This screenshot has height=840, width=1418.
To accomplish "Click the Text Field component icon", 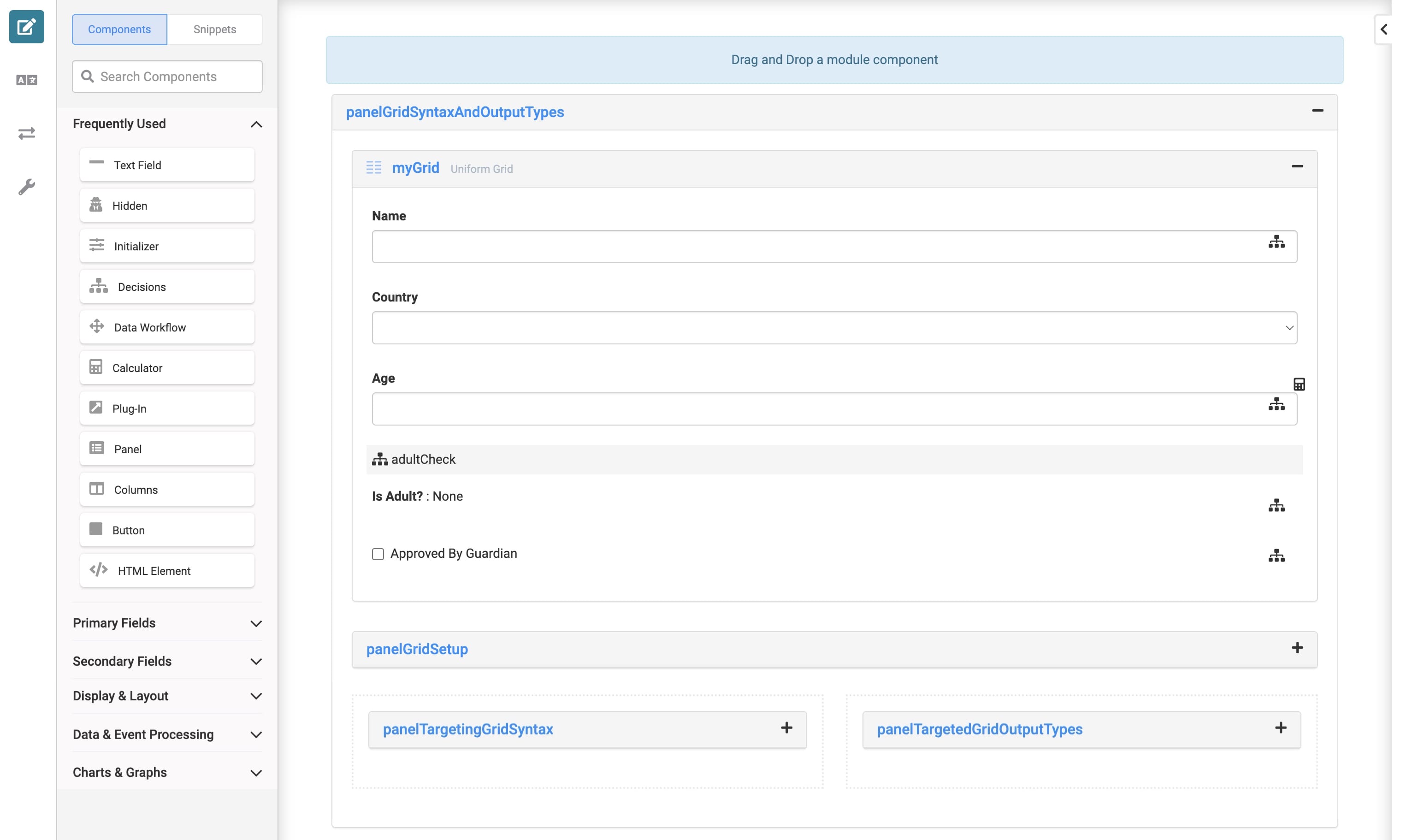I will click(97, 162).
